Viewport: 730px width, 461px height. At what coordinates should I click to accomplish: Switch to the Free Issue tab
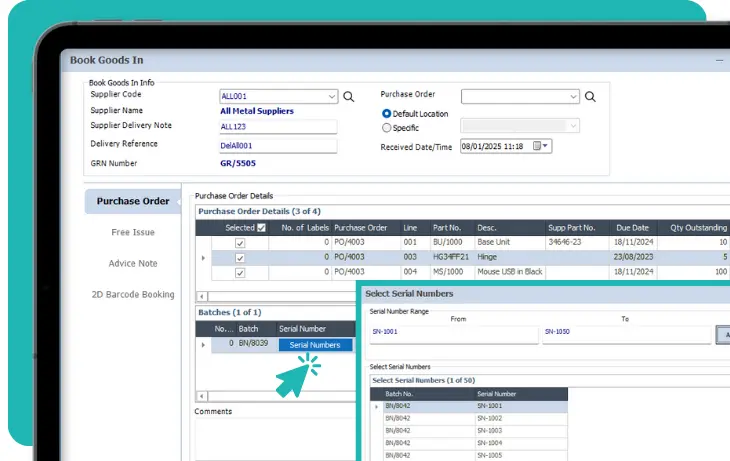[133, 232]
